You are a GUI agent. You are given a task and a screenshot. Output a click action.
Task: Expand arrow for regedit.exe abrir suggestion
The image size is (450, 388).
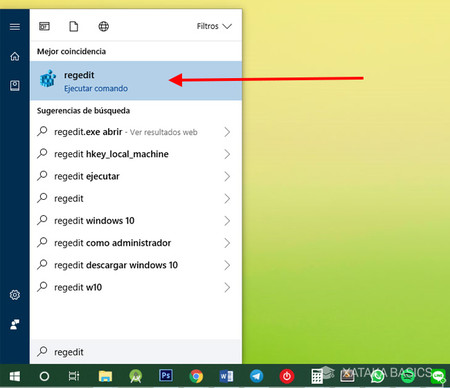[x=227, y=132]
